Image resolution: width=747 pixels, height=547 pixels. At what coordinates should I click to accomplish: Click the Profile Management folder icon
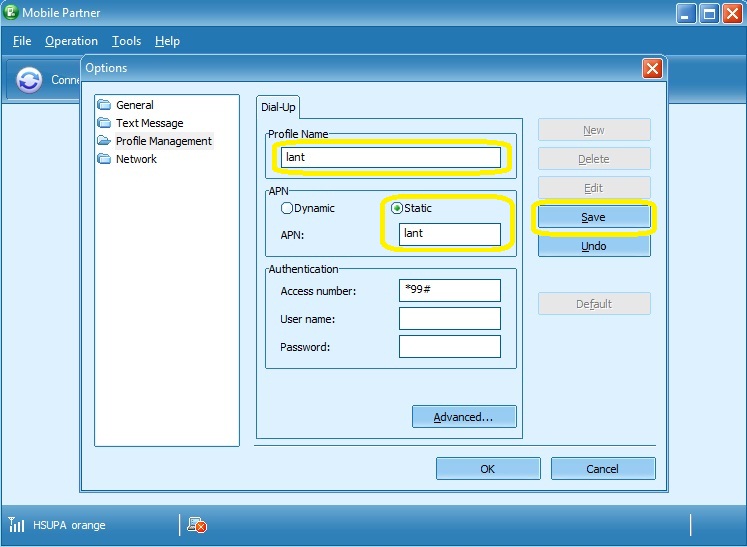click(104, 141)
